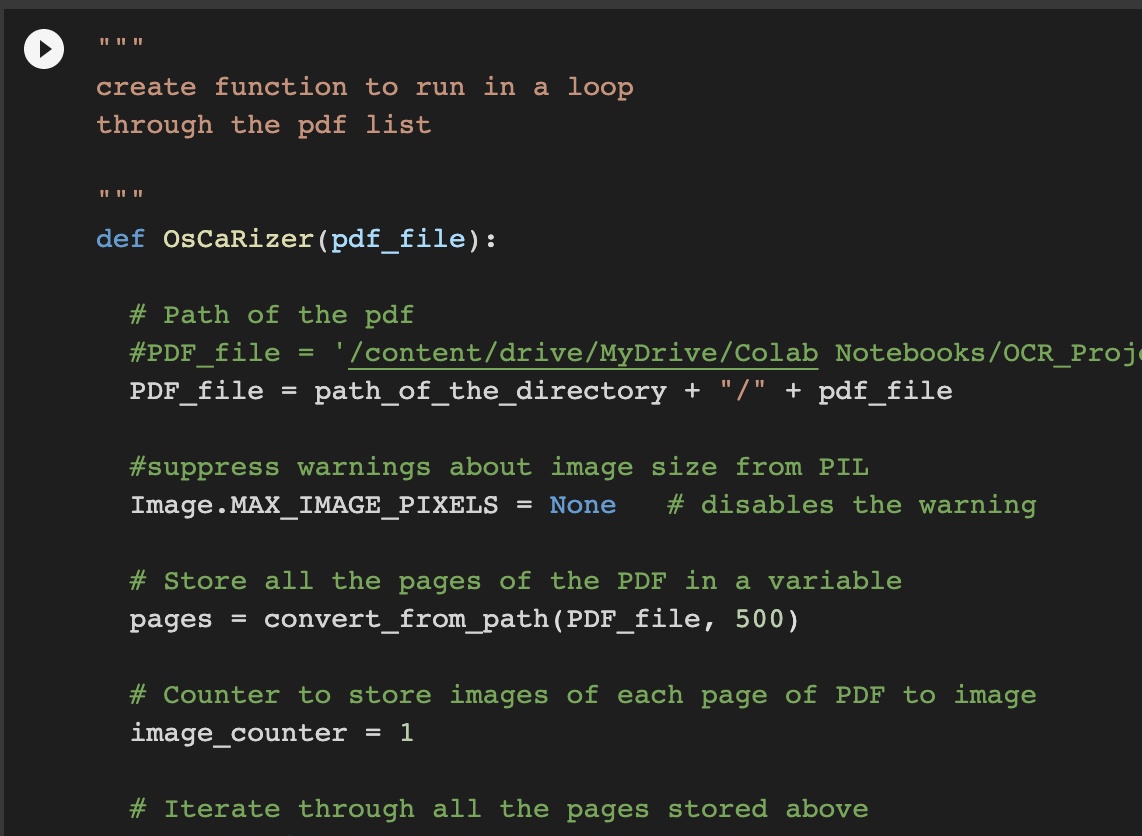The width and height of the screenshot is (1142, 836).
Task: Place cursor on the def keyword
Action: pos(120,240)
